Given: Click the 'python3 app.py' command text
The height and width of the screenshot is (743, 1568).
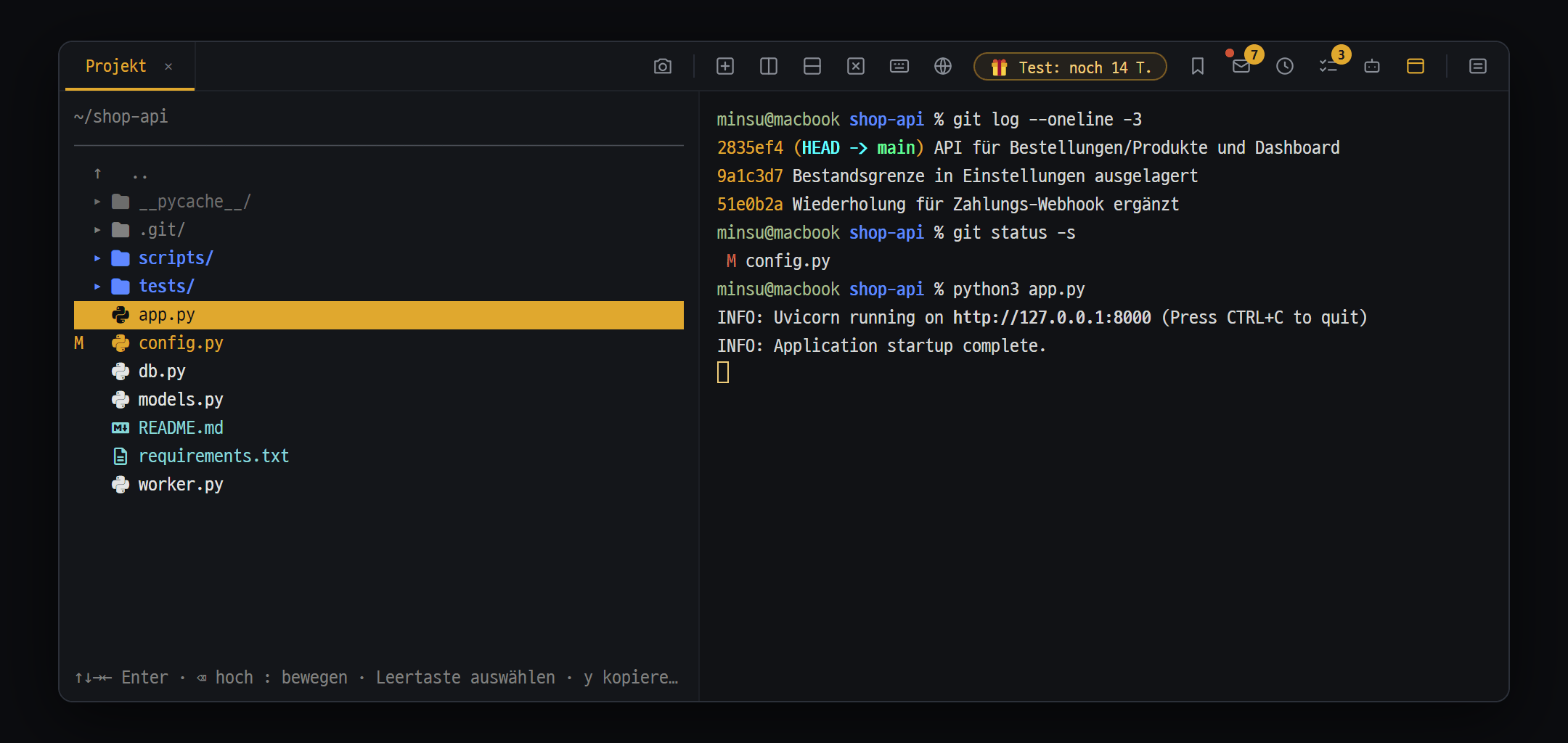Looking at the screenshot, I should (x=1018, y=290).
